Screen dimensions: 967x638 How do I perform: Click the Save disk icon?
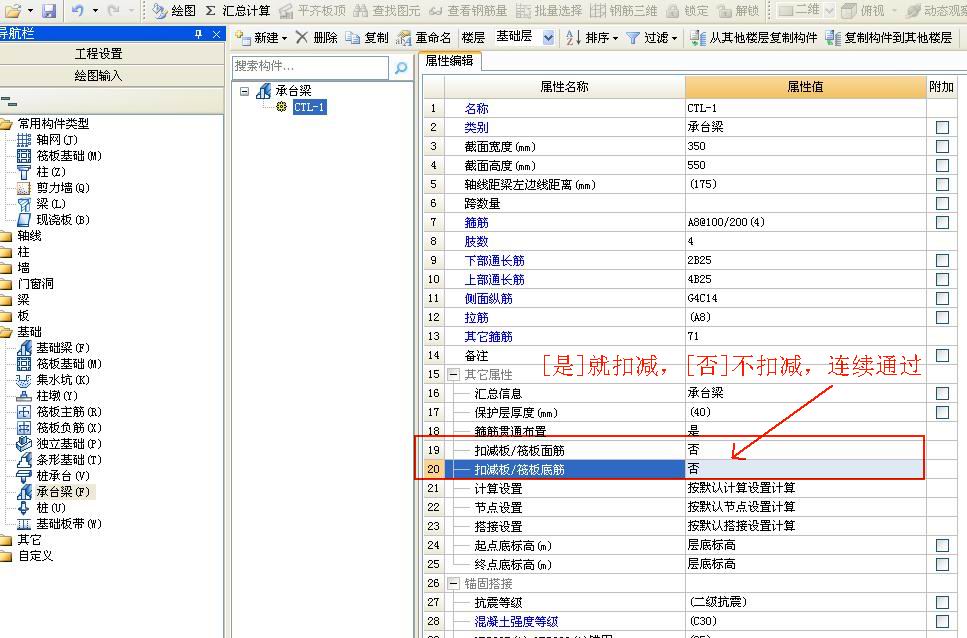[x=49, y=10]
